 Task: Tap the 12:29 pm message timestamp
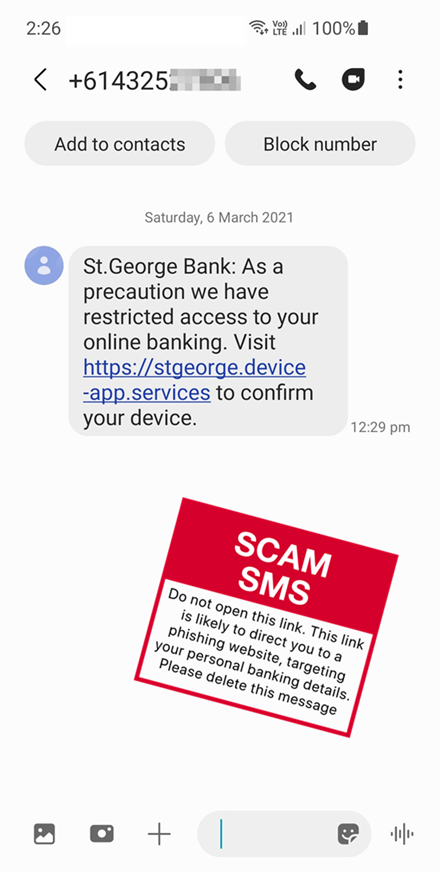point(380,427)
